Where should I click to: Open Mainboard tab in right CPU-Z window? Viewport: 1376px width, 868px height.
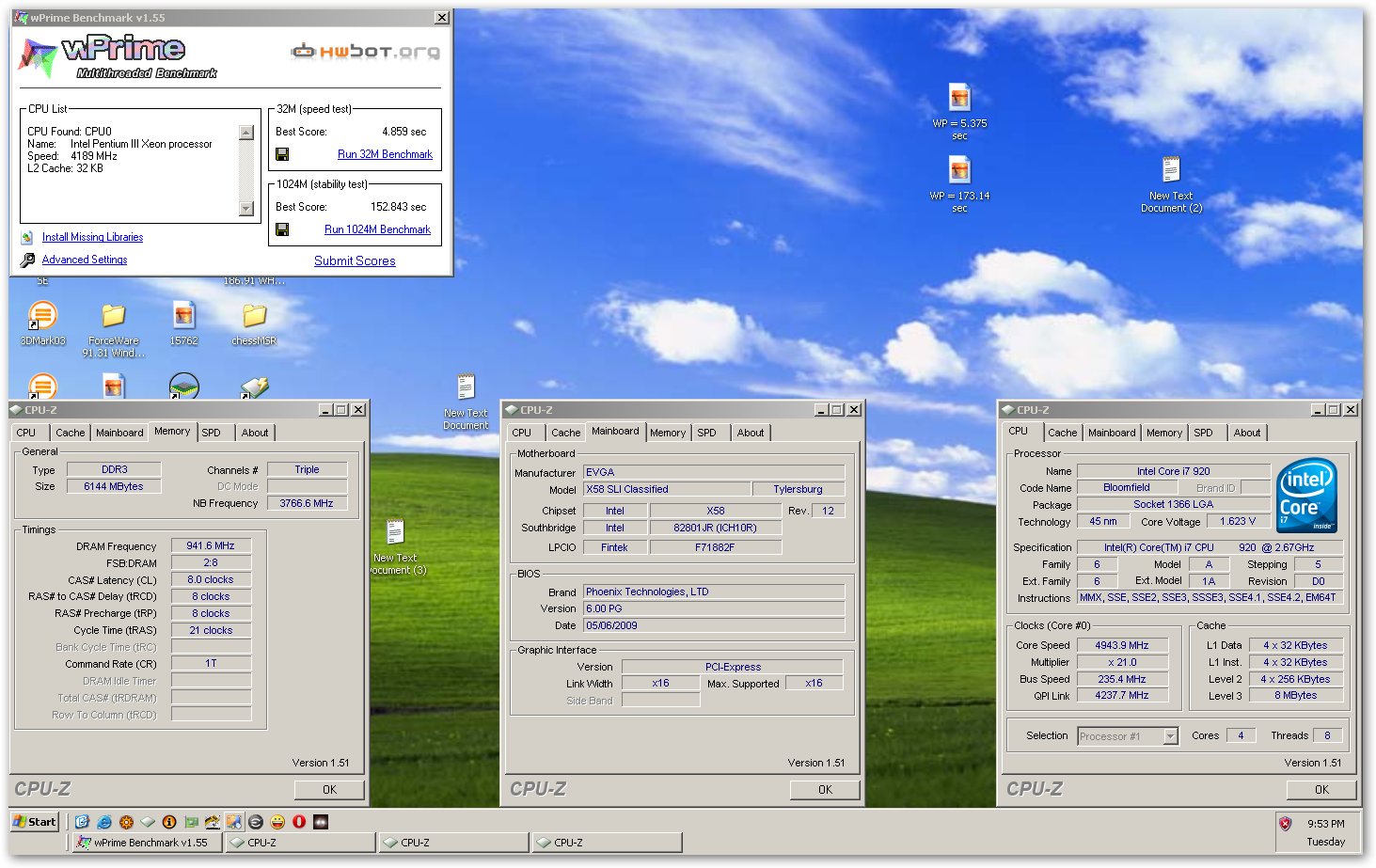point(1112,433)
